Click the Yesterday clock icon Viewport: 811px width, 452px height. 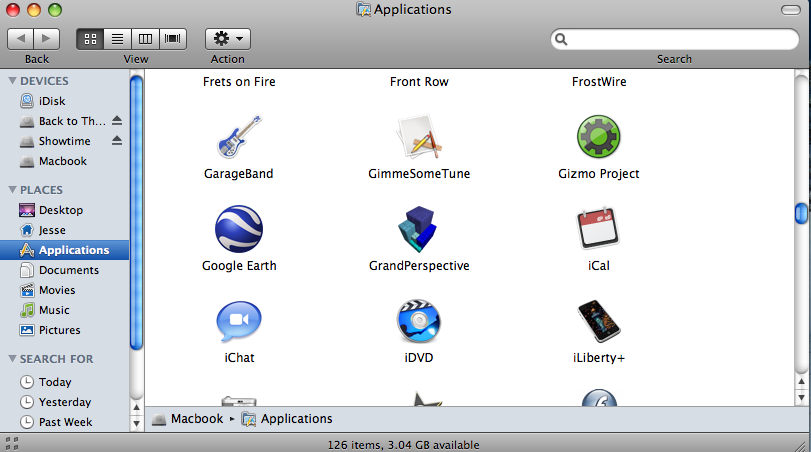[x=27, y=402]
